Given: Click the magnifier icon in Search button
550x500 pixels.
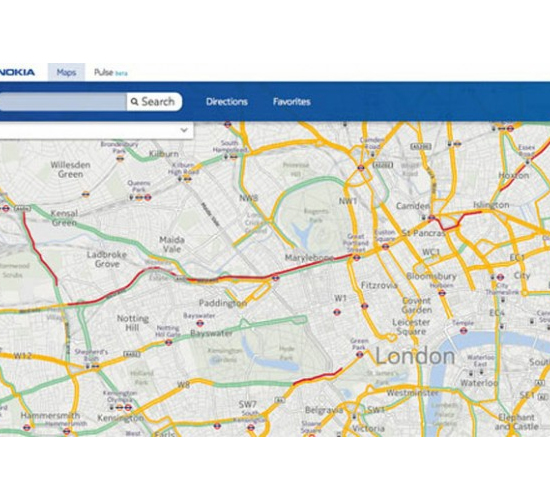Looking at the screenshot, I should click(134, 102).
